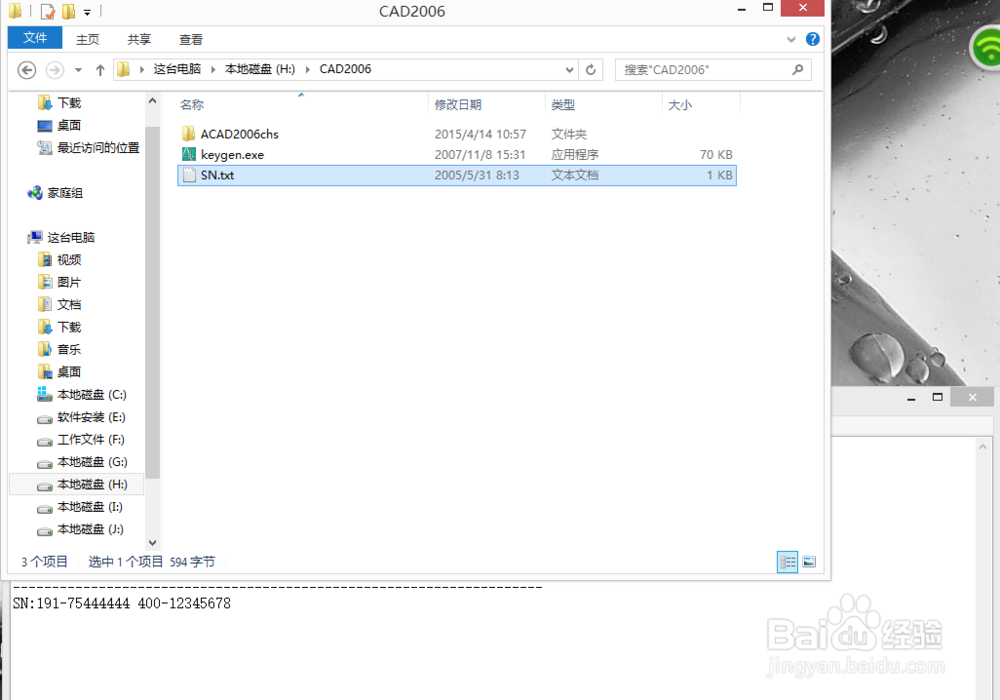Switch to details view icon

tap(788, 562)
